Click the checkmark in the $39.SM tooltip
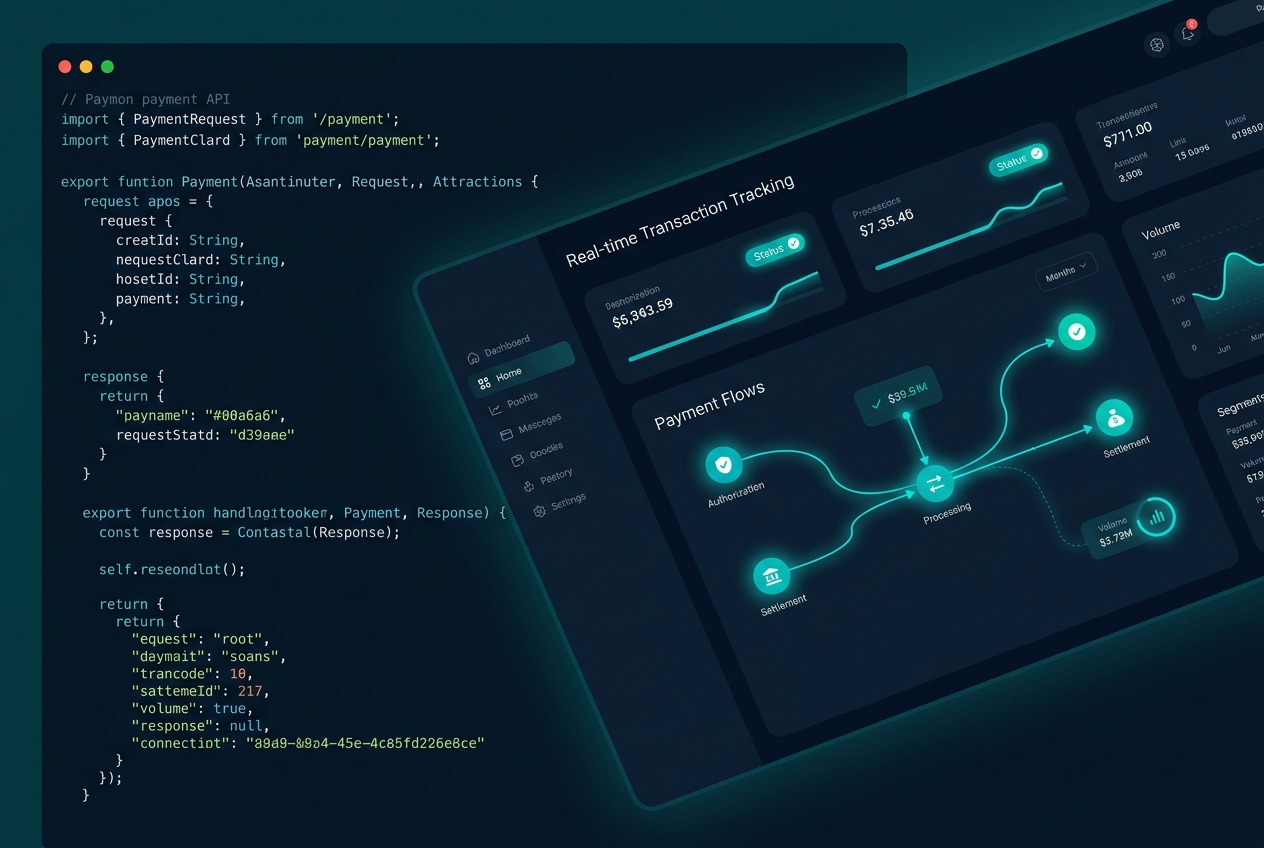Viewport: 1264px width, 848px height. [x=876, y=403]
